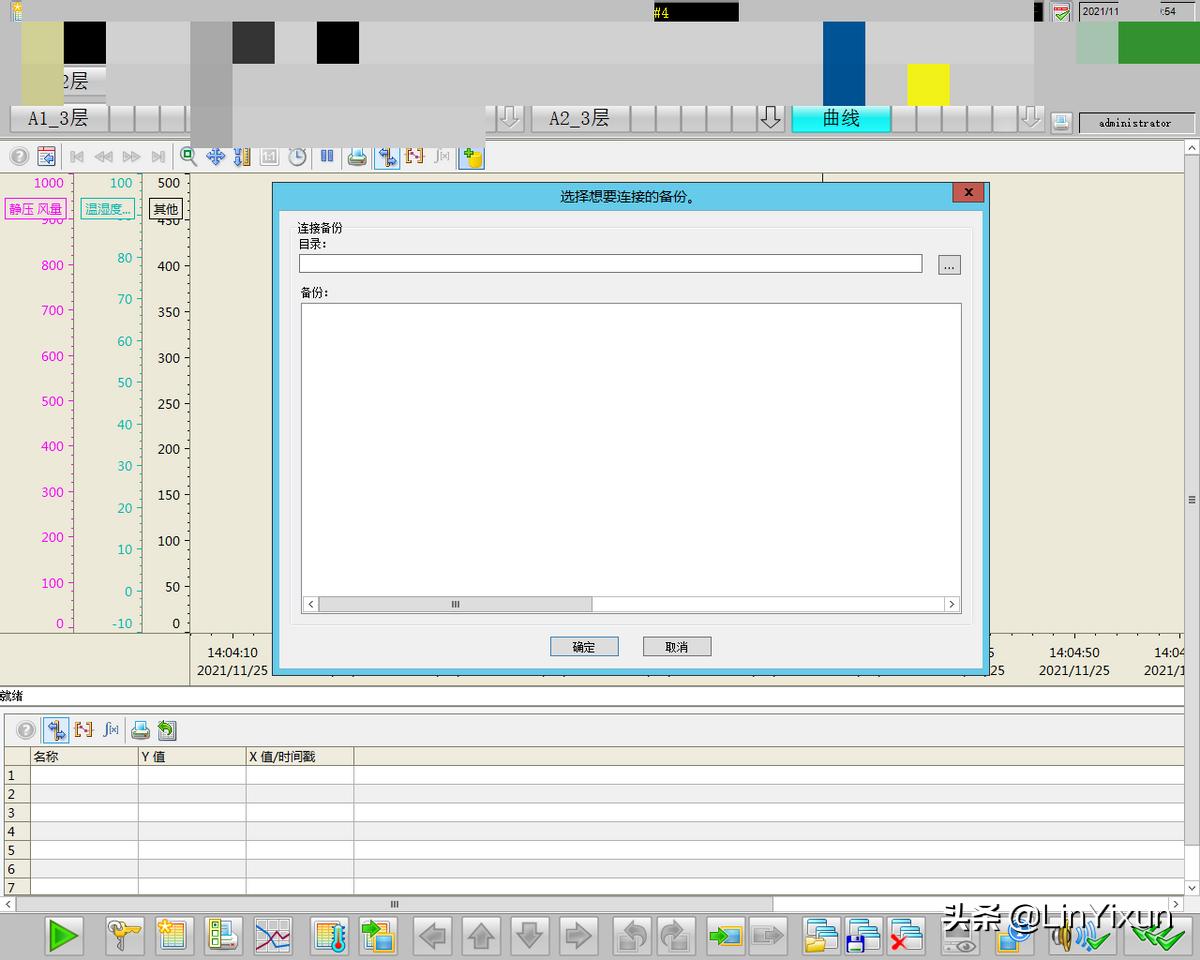Click the green play button in bottom bar
This screenshot has width=1200, height=960.
(64, 936)
